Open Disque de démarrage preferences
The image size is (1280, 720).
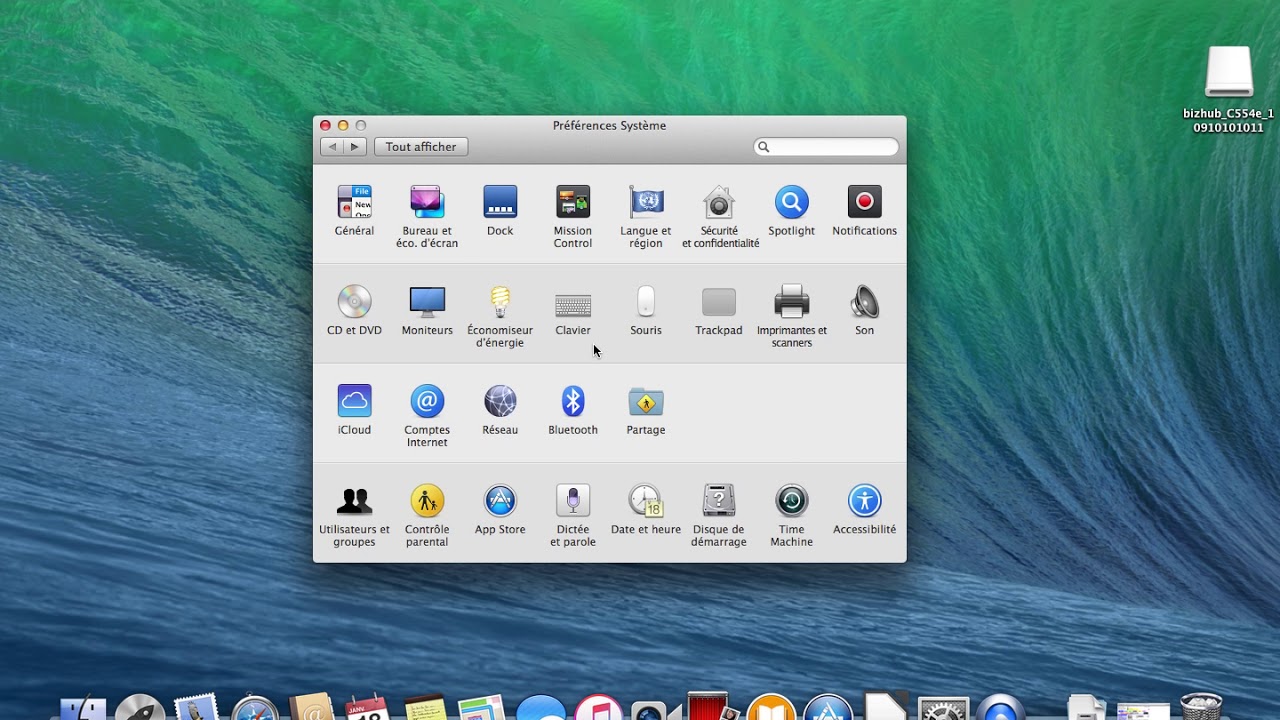(719, 515)
